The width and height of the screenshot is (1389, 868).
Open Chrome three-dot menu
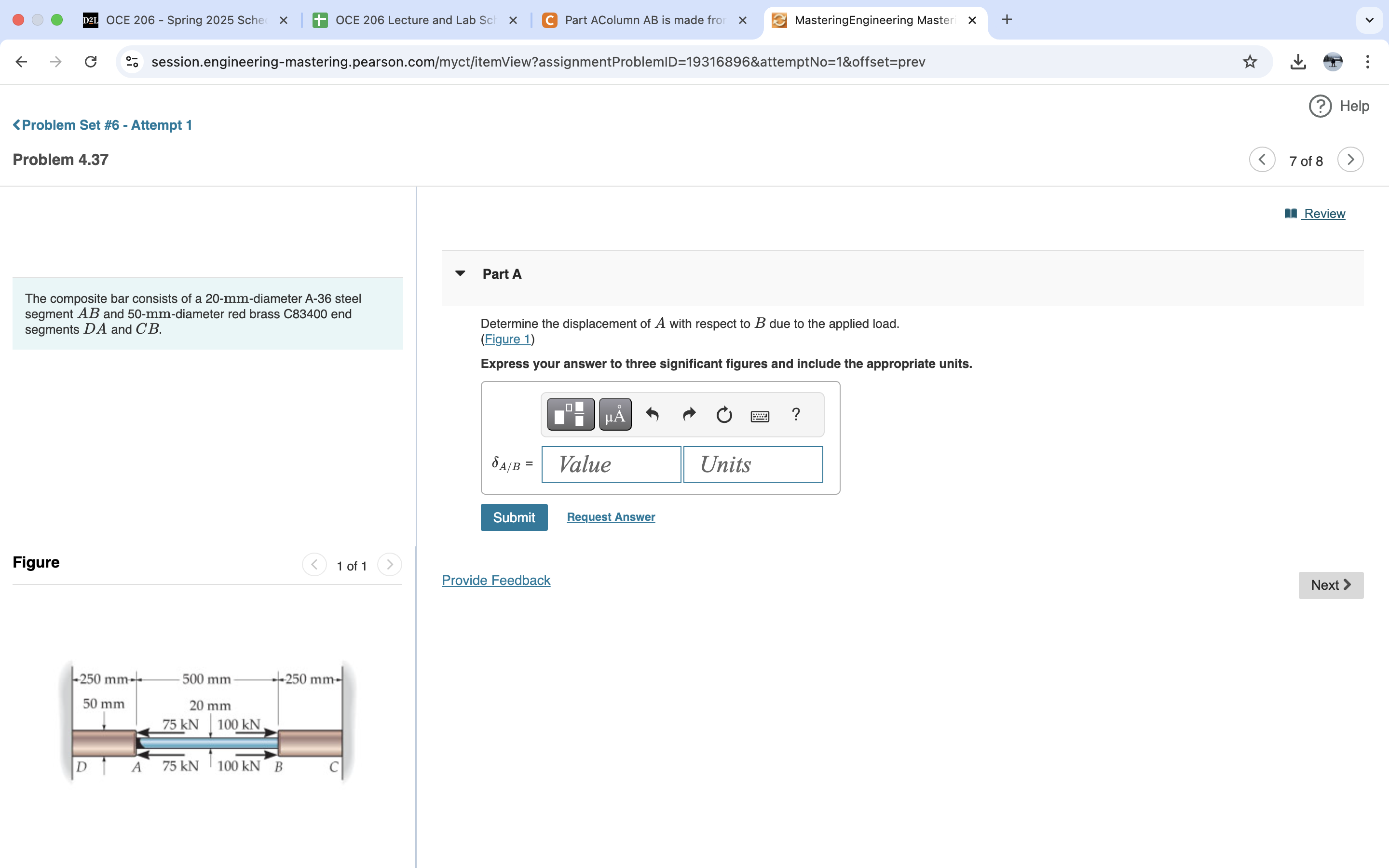click(x=1368, y=61)
